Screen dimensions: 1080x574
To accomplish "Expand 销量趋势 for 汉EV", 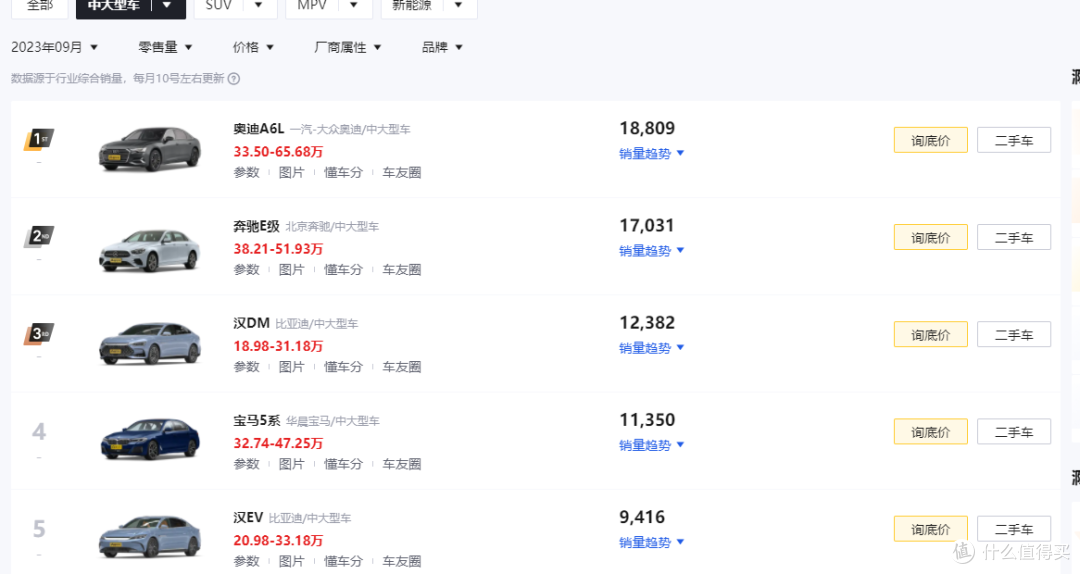I will [x=652, y=542].
